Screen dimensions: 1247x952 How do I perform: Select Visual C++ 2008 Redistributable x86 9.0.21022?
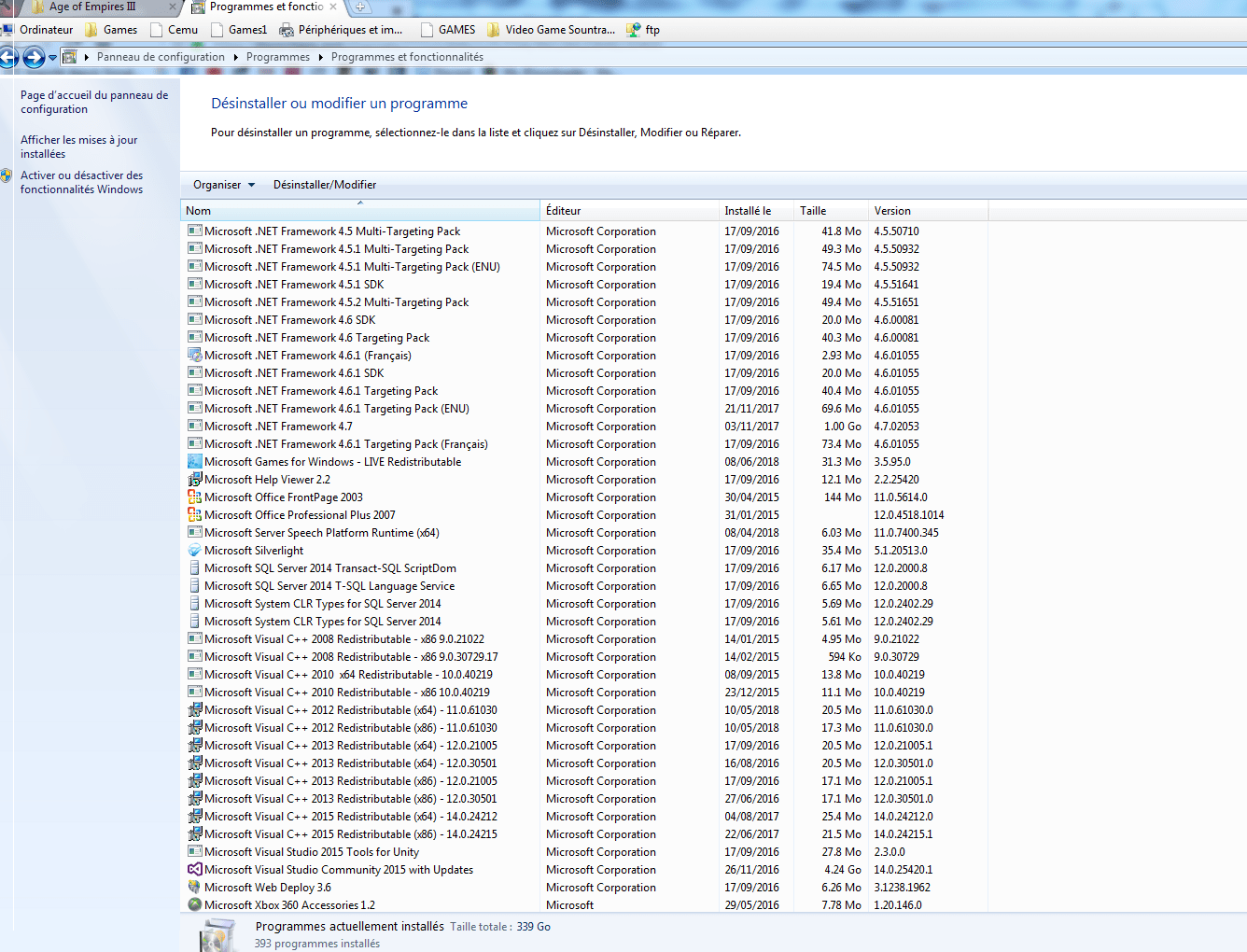pos(344,639)
